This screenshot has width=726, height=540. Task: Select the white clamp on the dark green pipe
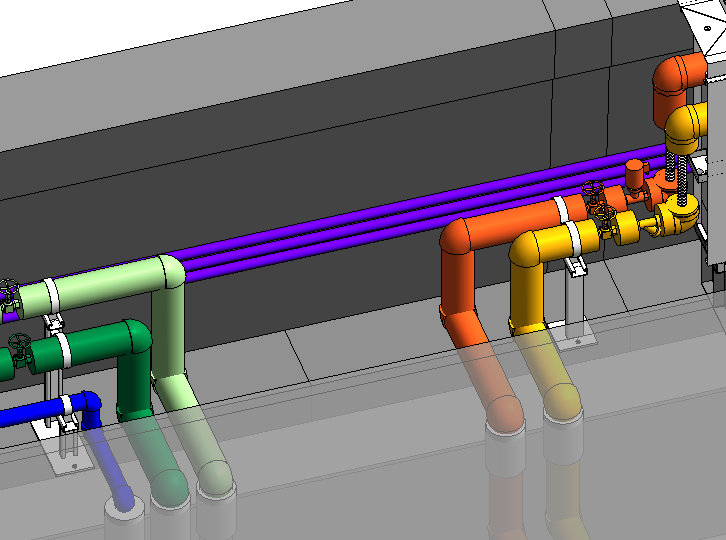point(63,349)
